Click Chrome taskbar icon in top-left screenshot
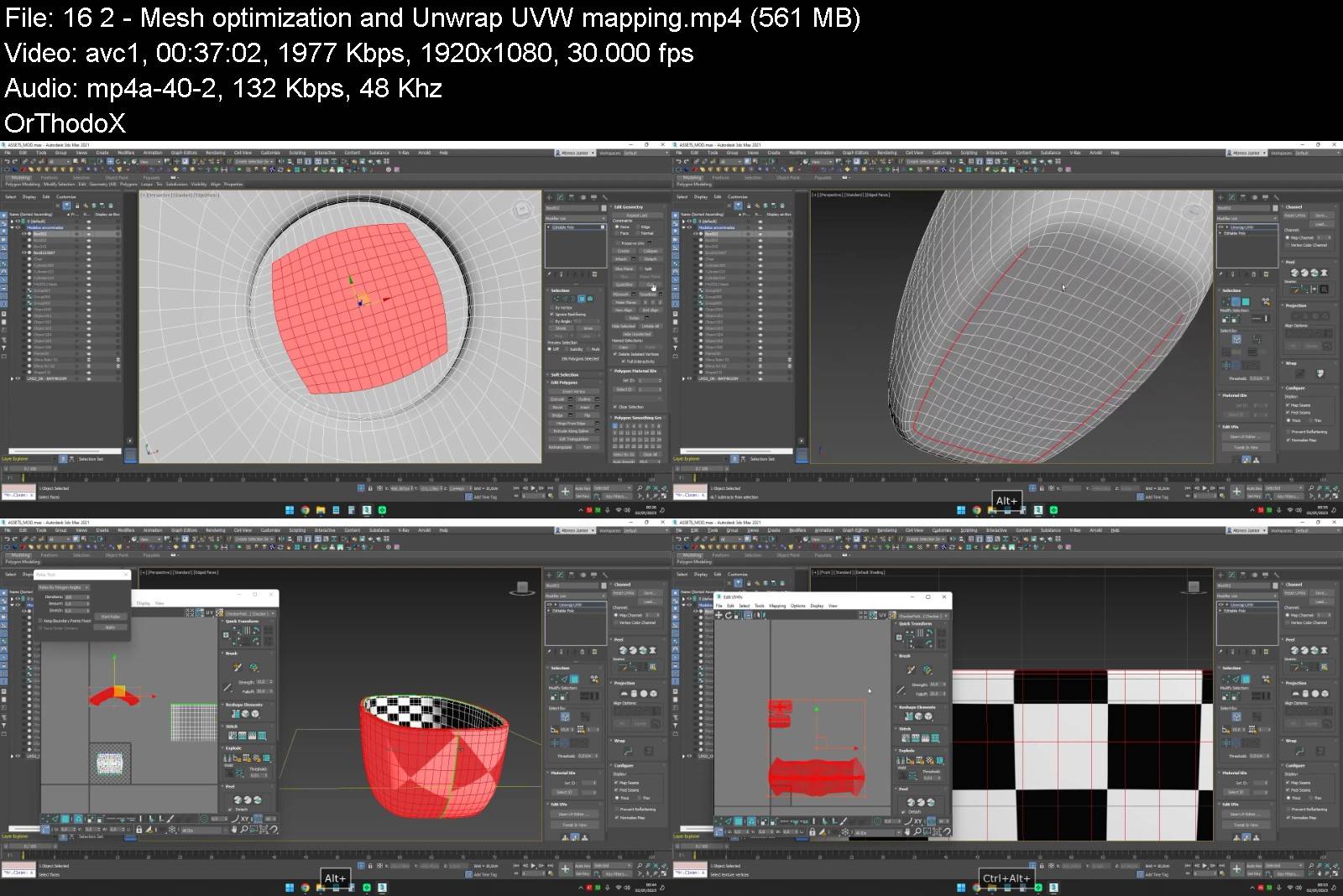 [305, 510]
